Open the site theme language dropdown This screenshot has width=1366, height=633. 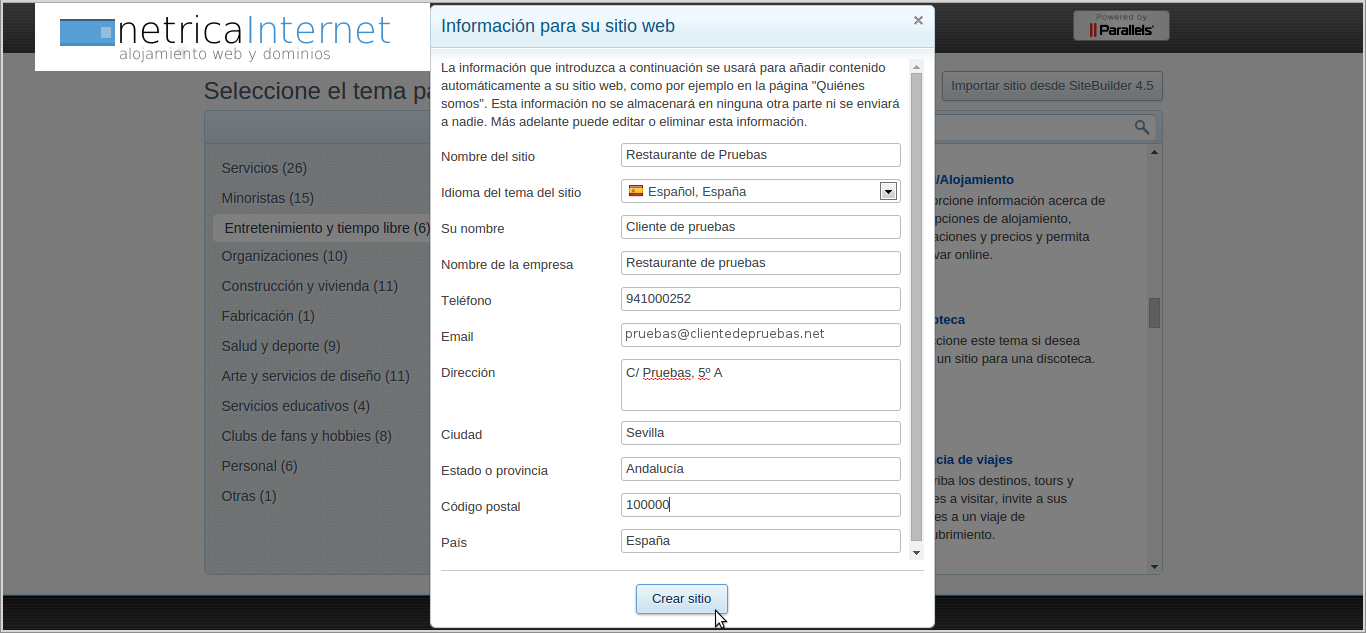pyautogui.click(x=887, y=191)
